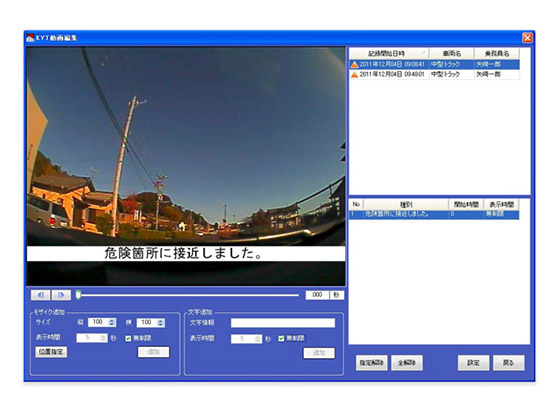Select the record dated 2011年12月04日 09:08:41
The width and height of the screenshot is (560, 420).
(434, 64)
